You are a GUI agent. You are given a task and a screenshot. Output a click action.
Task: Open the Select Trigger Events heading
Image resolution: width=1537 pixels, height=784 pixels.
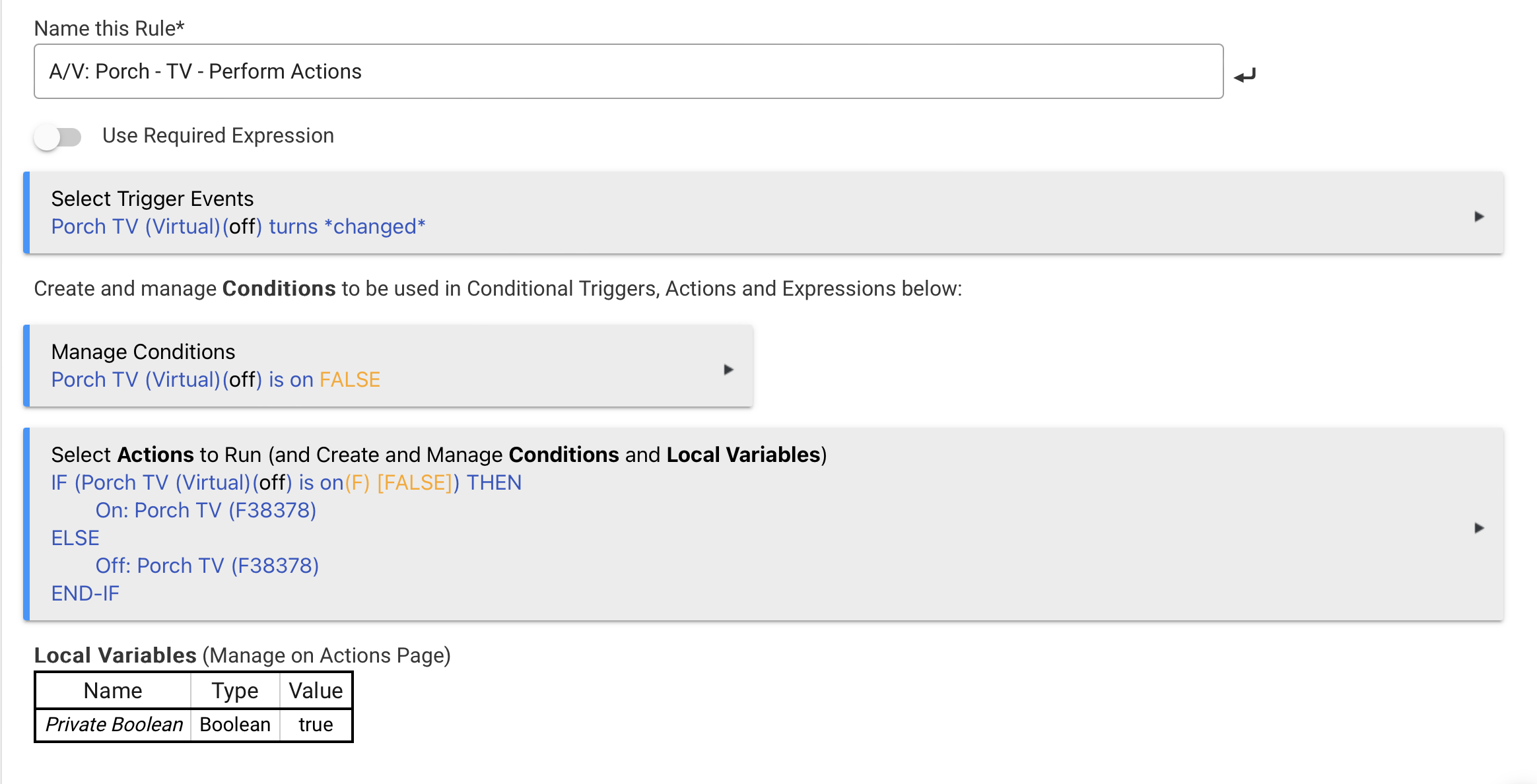coord(153,199)
